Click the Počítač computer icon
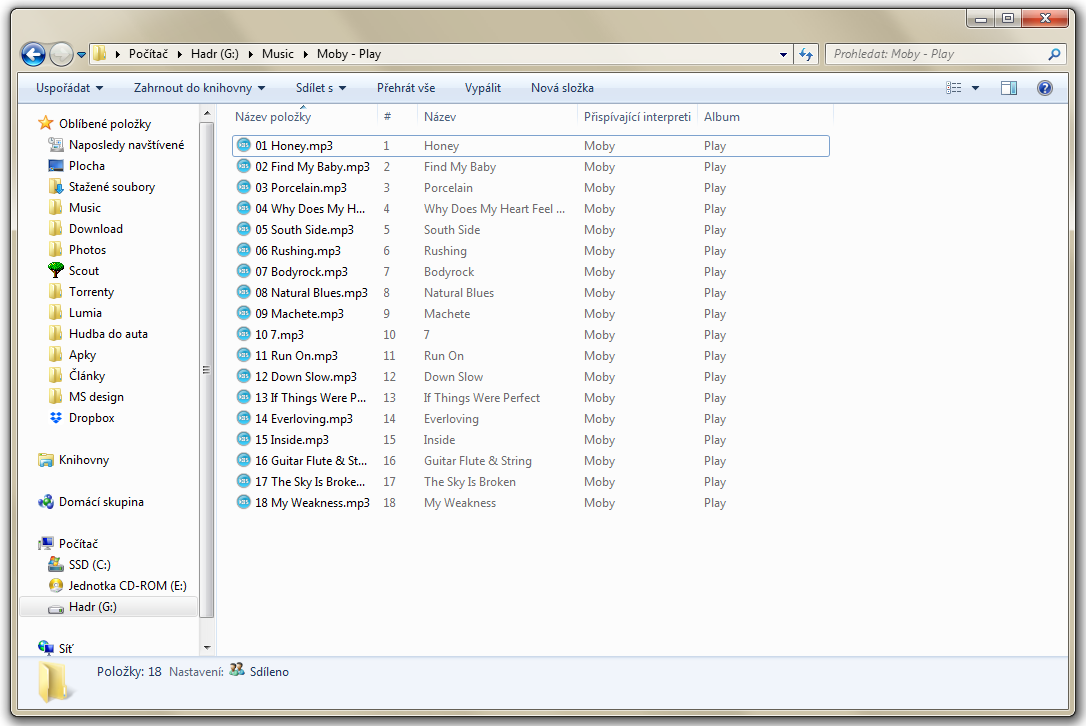Viewport: 1086px width, 726px height. pyautogui.click(x=46, y=544)
